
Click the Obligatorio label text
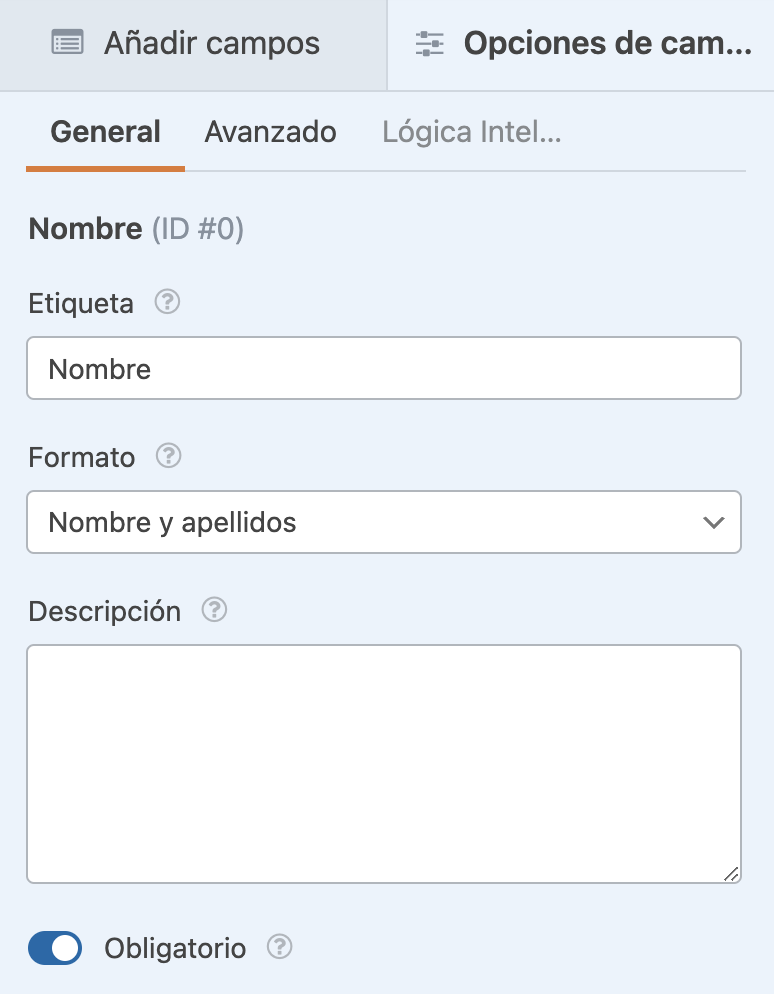pyautogui.click(x=175, y=948)
